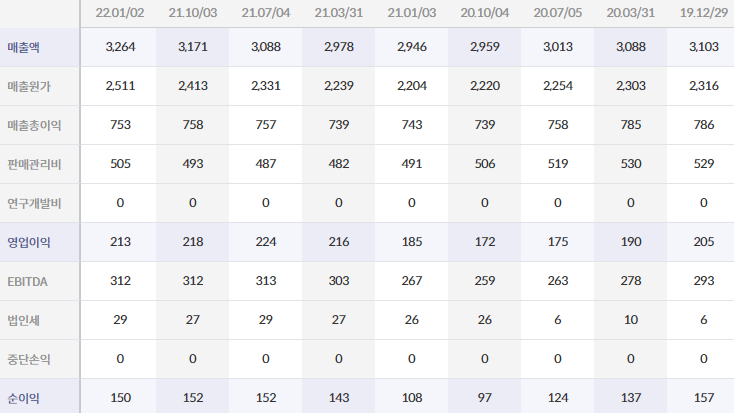
Task: Select 판매관리비 value 519
Action: [x=558, y=163]
